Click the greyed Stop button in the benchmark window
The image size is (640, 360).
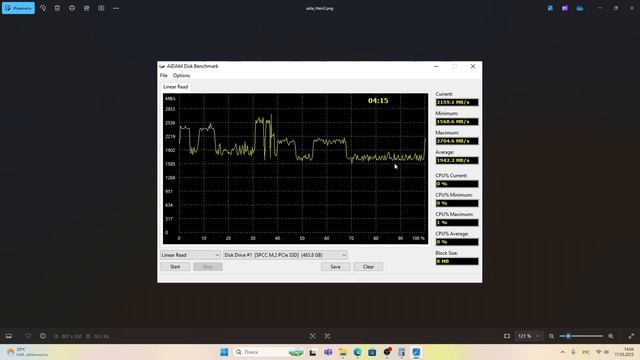click(208, 267)
